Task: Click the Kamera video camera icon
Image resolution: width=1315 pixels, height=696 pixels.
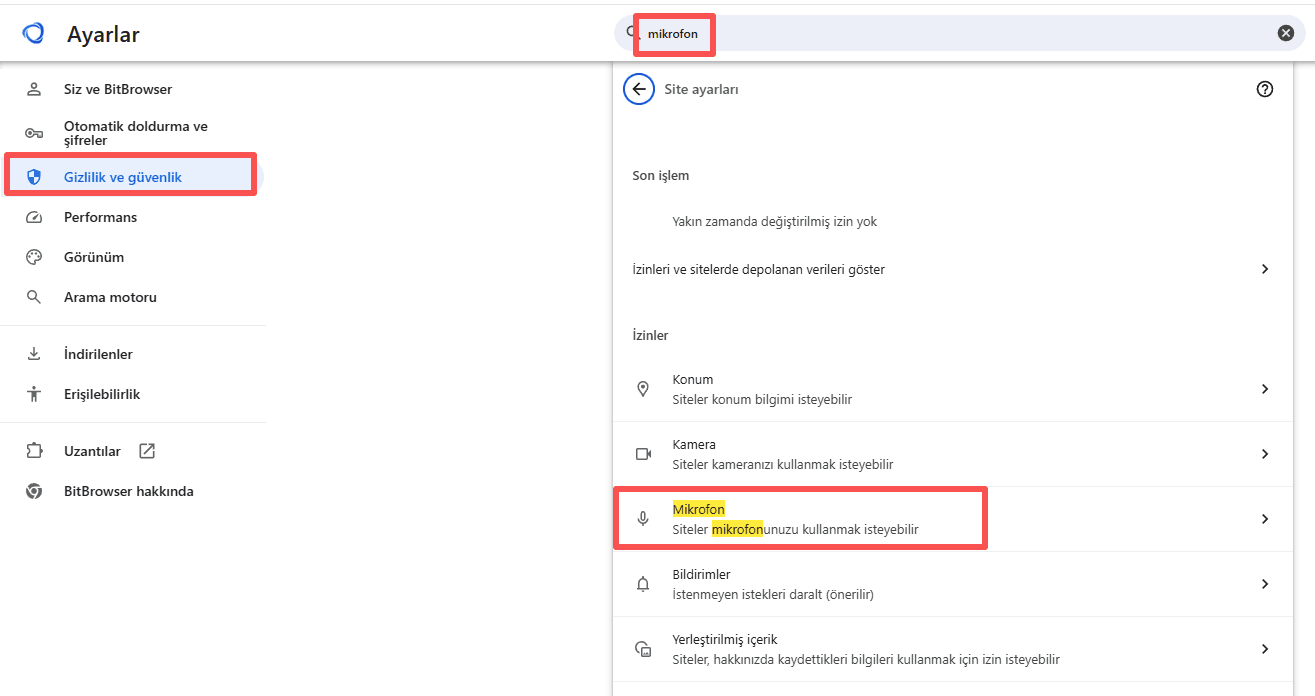Action: click(643, 454)
